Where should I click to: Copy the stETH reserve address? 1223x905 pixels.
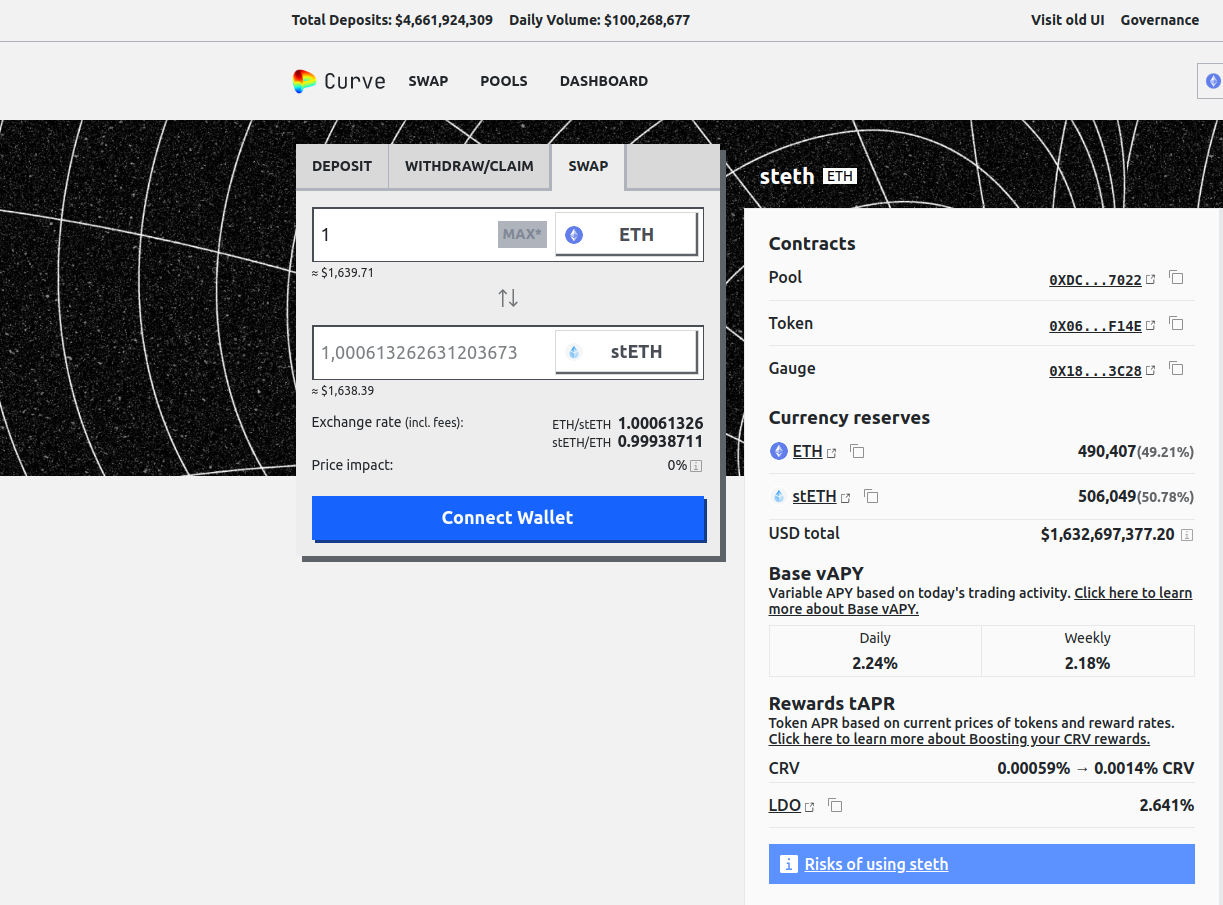pyautogui.click(x=871, y=497)
